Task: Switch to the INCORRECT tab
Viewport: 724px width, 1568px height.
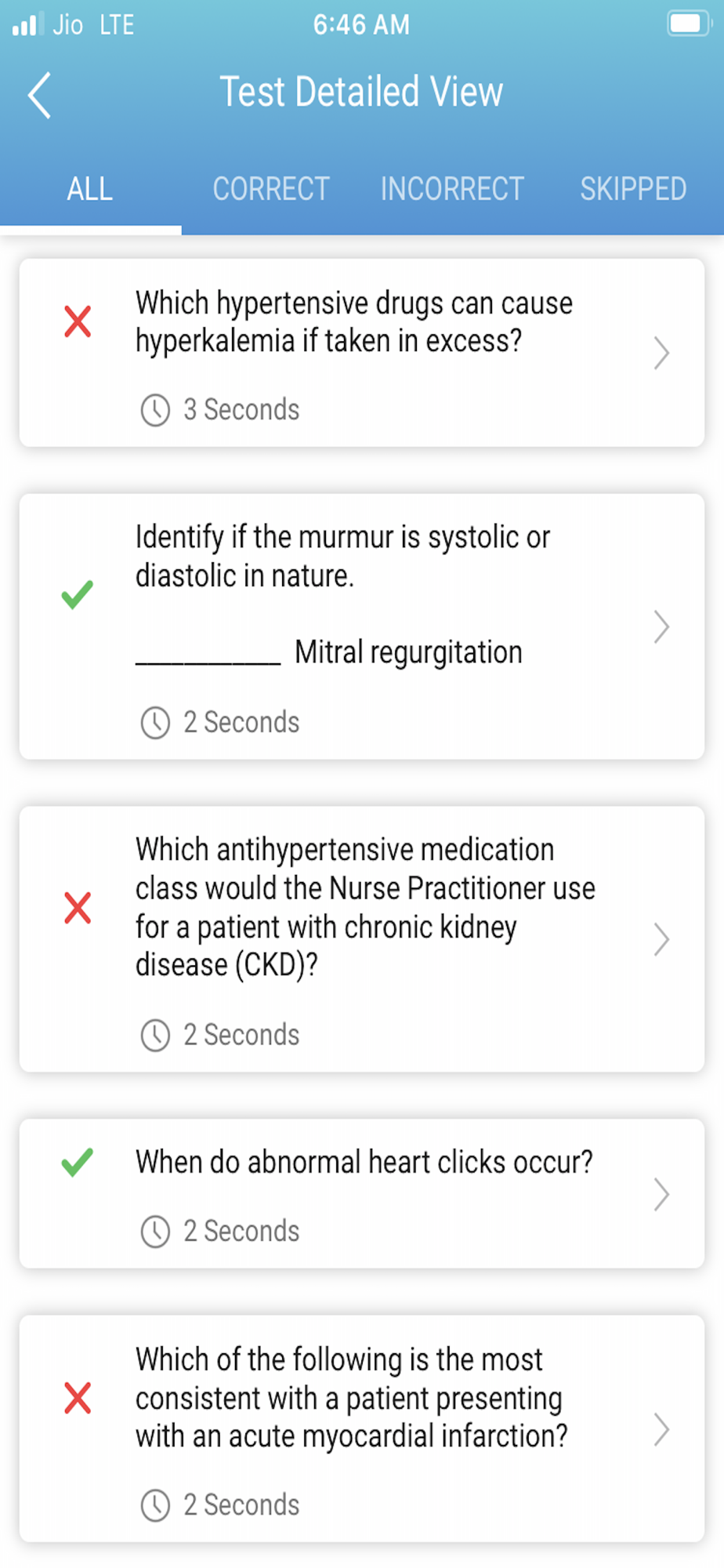Action: (x=452, y=189)
